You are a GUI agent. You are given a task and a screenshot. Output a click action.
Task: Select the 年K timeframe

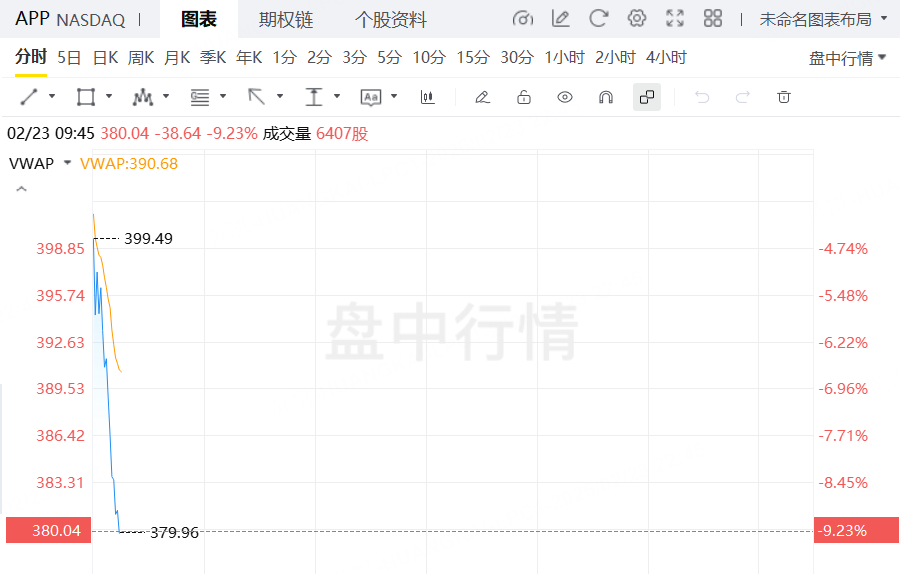(x=249, y=57)
